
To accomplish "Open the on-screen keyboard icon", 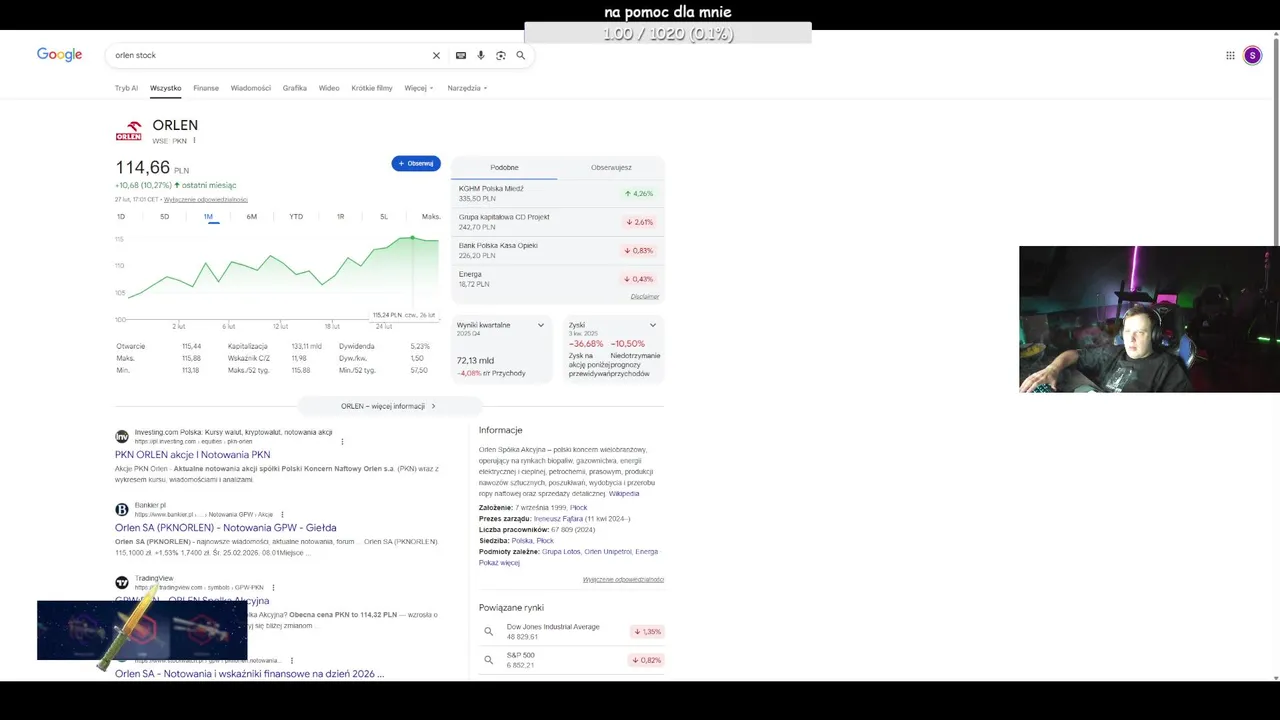I will [x=461, y=56].
